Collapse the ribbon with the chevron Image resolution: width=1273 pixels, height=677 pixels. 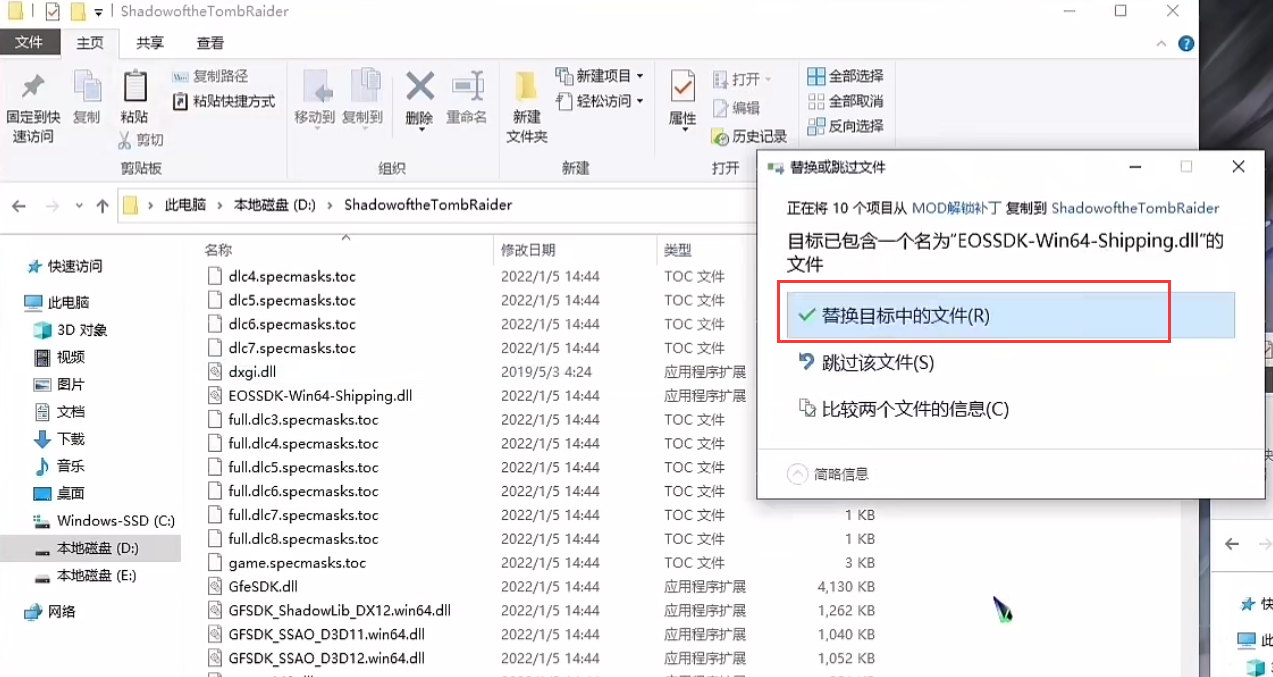(x=1162, y=44)
